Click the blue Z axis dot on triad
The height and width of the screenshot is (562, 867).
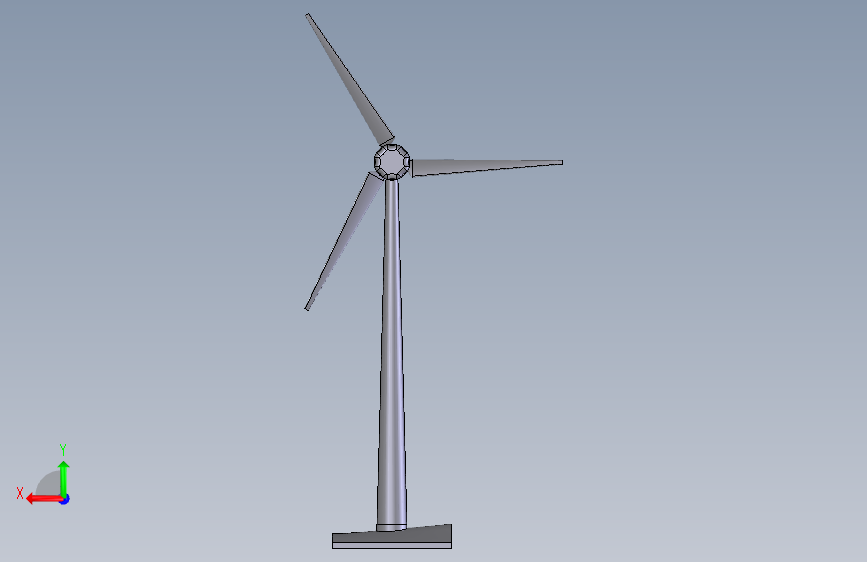click(x=65, y=499)
